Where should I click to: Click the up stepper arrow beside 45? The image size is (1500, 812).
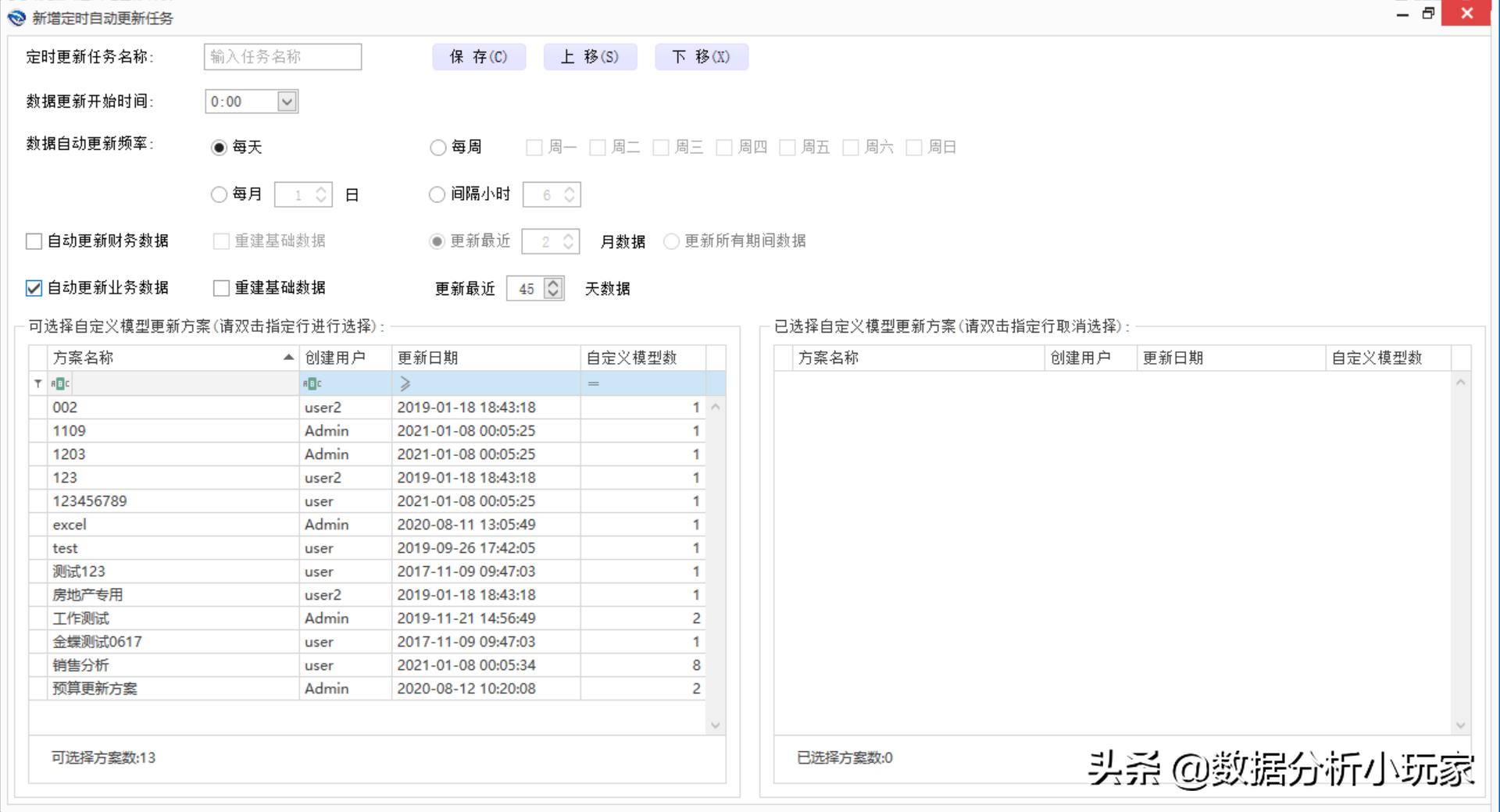coord(553,283)
